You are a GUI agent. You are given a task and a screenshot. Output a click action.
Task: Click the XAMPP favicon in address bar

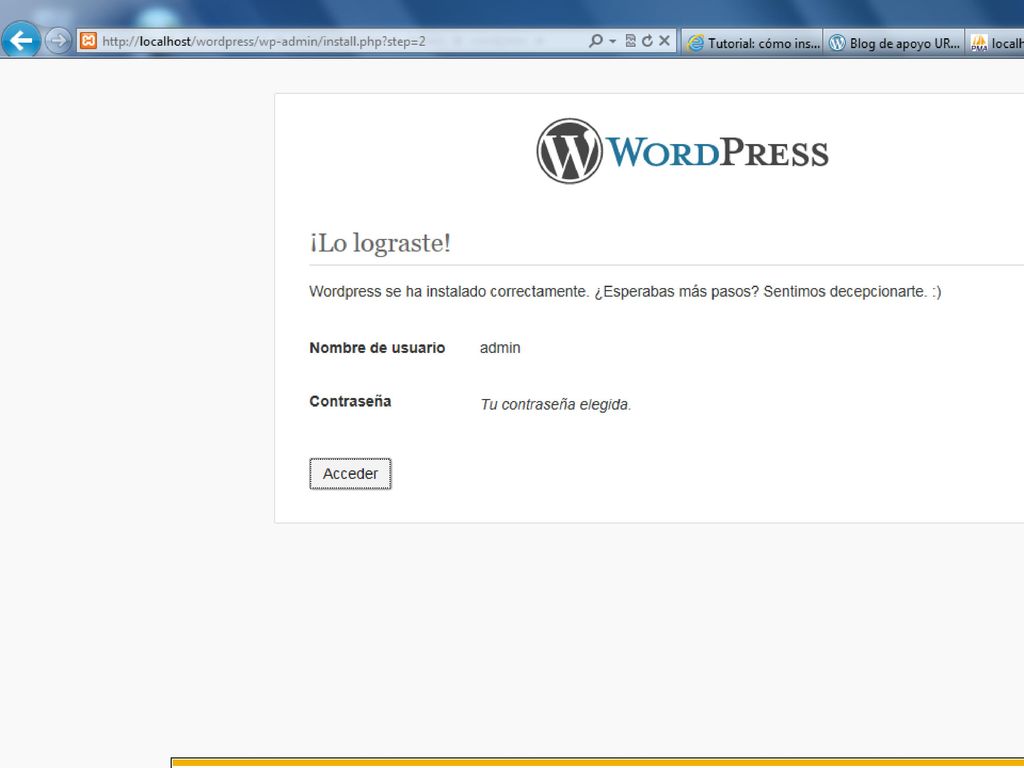point(88,41)
